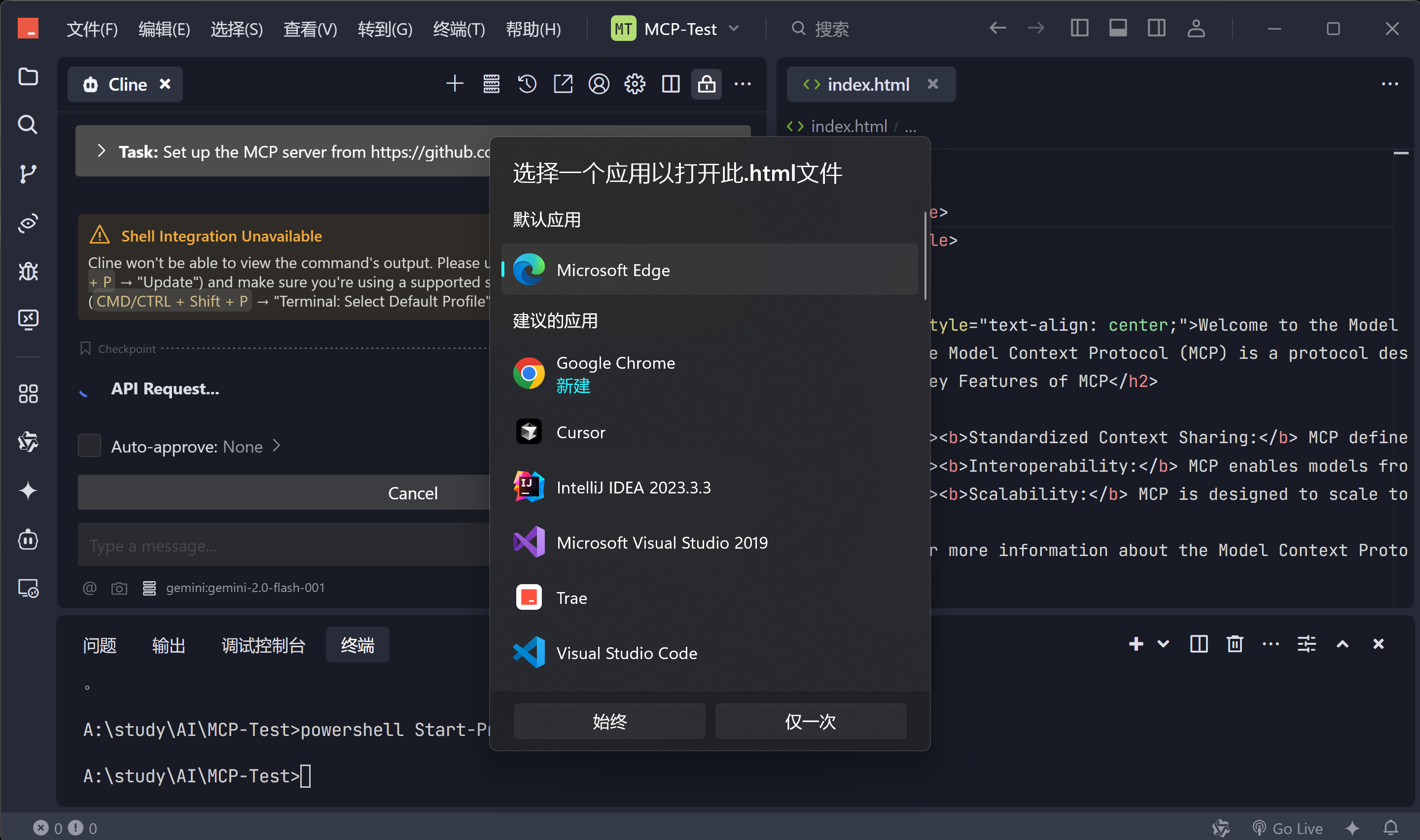The width and height of the screenshot is (1420, 840).
Task: Click the 仅一次 button
Action: 810,721
